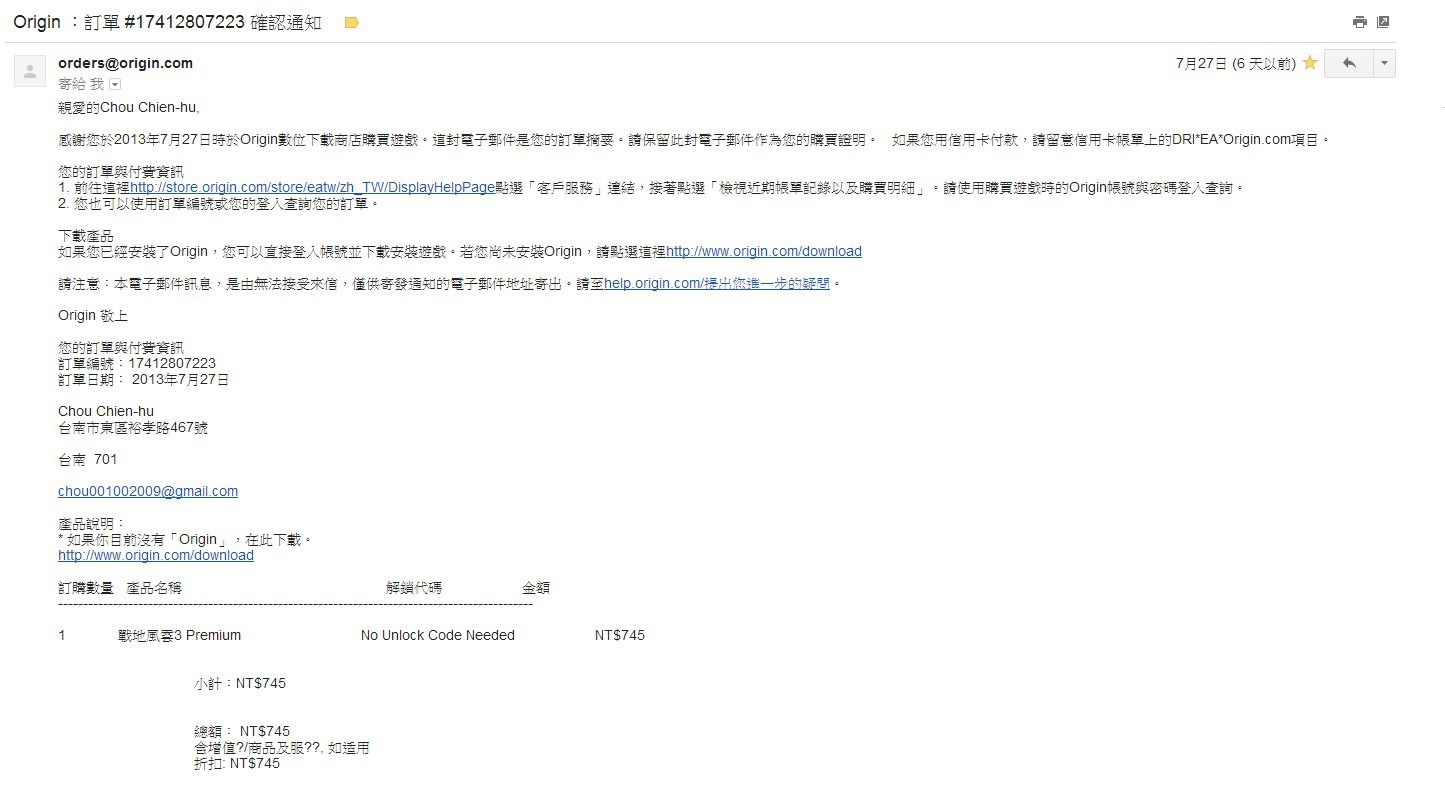Click the chou001002009@gmail.com email link
The height and width of the screenshot is (797, 1445).
(x=148, y=491)
